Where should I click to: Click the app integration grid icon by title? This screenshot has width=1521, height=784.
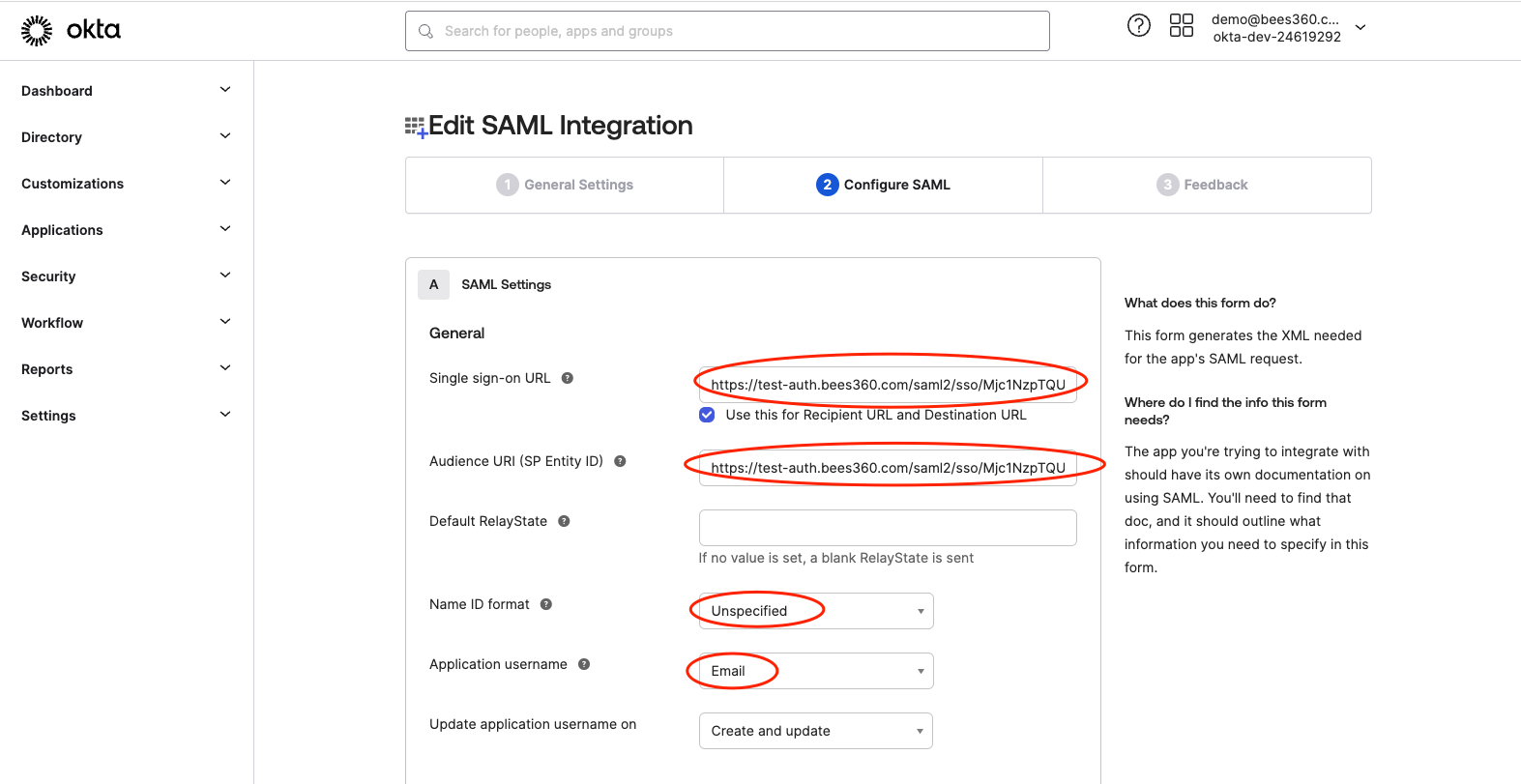coord(416,127)
